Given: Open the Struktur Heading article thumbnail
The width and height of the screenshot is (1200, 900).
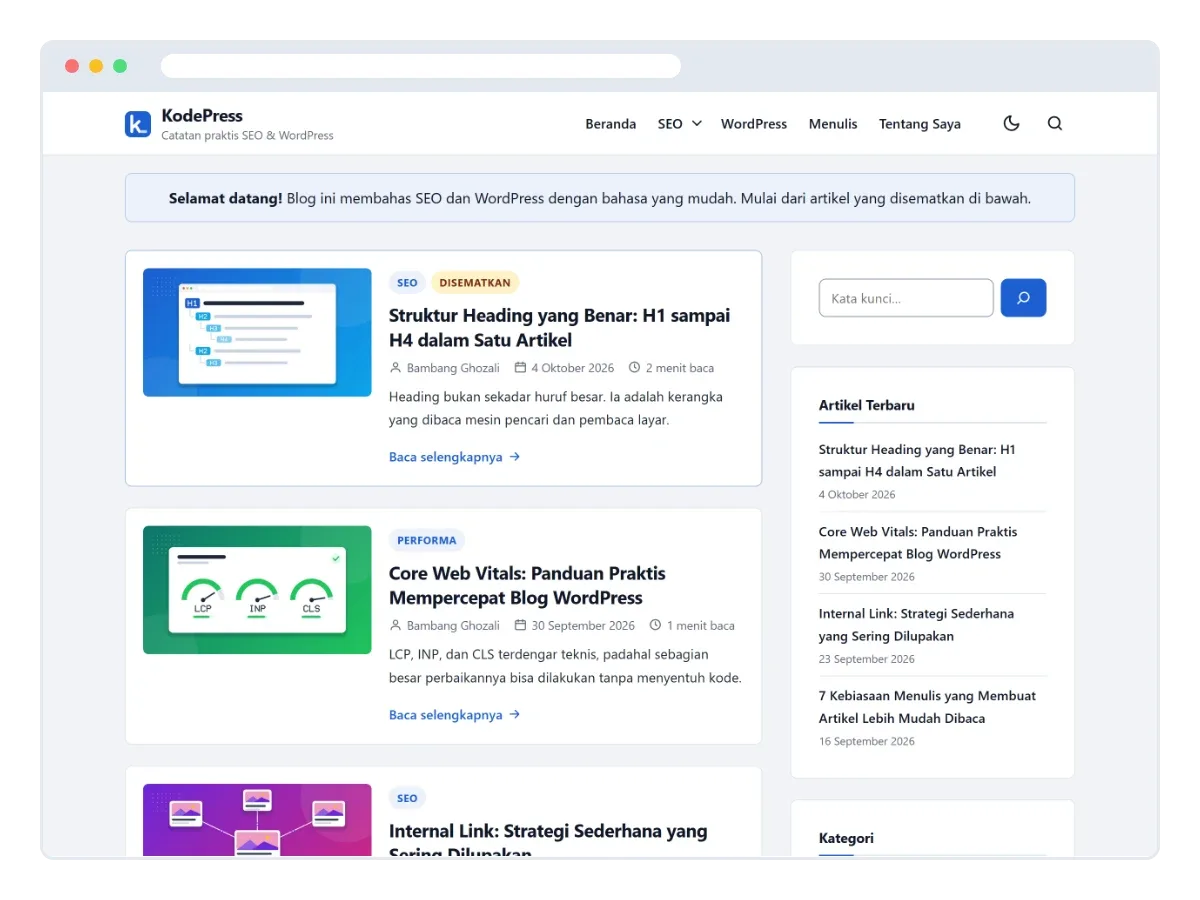Looking at the screenshot, I should [257, 332].
